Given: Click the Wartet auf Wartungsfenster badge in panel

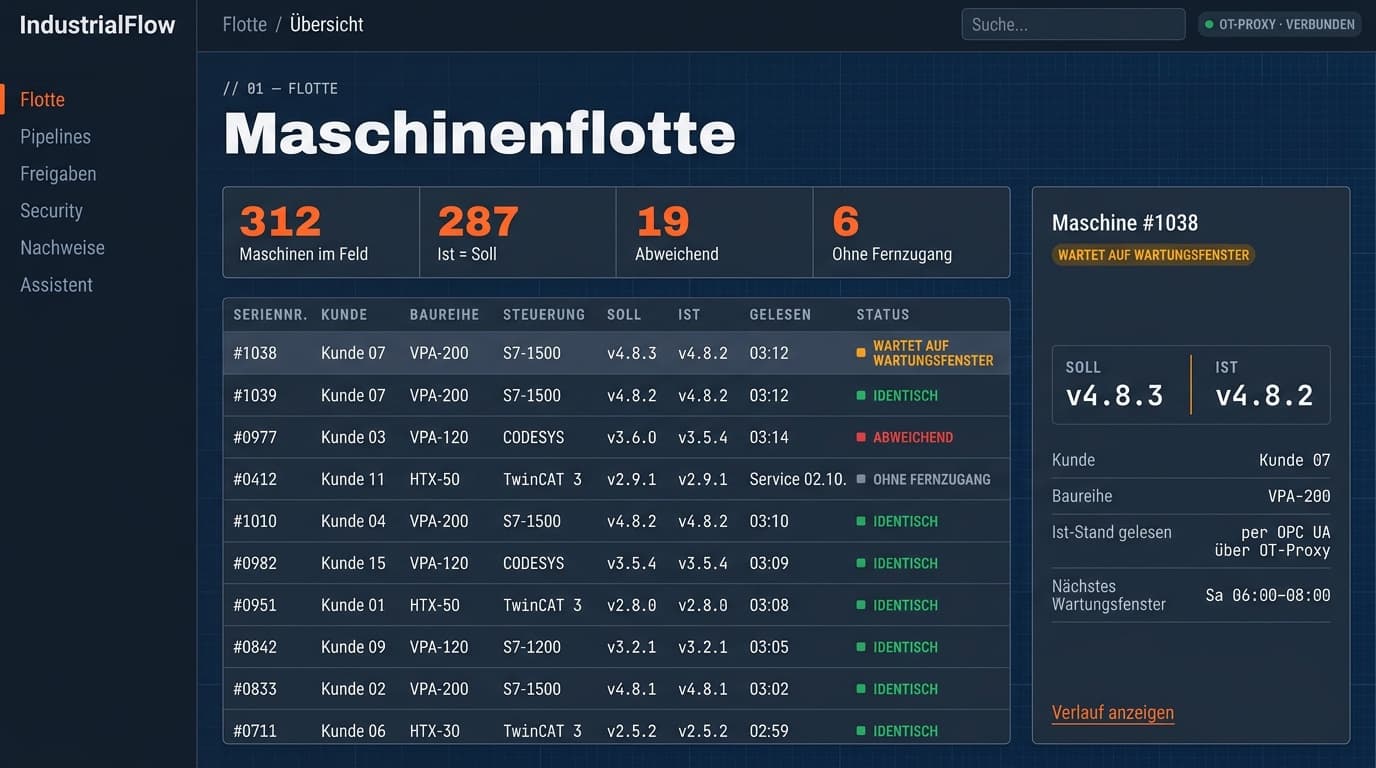Looking at the screenshot, I should pos(1154,255).
